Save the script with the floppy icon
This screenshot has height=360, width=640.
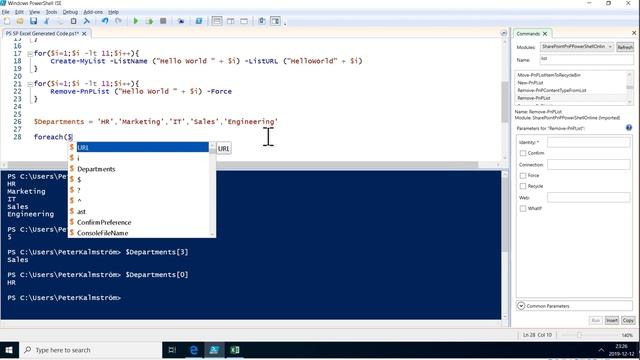(33, 21)
